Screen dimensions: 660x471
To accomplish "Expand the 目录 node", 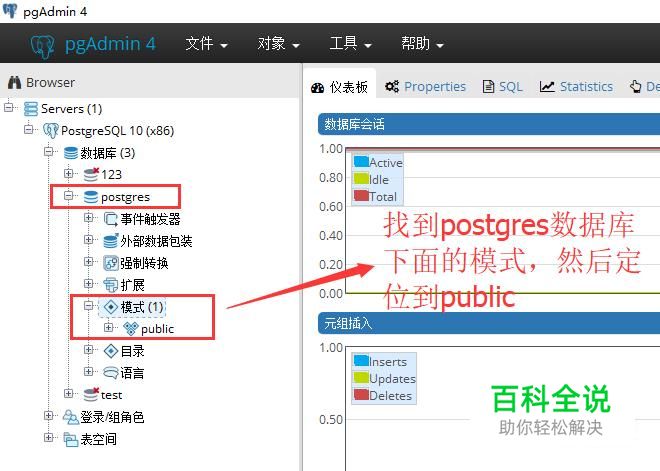I will (x=88, y=349).
